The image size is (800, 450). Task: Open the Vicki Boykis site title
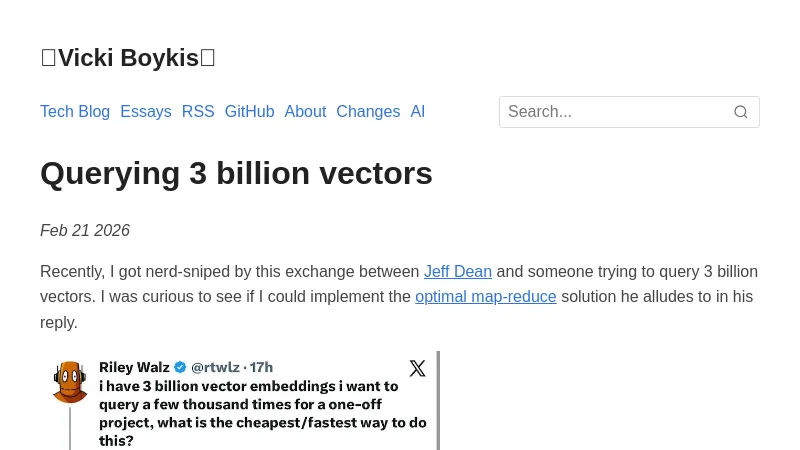point(128,58)
